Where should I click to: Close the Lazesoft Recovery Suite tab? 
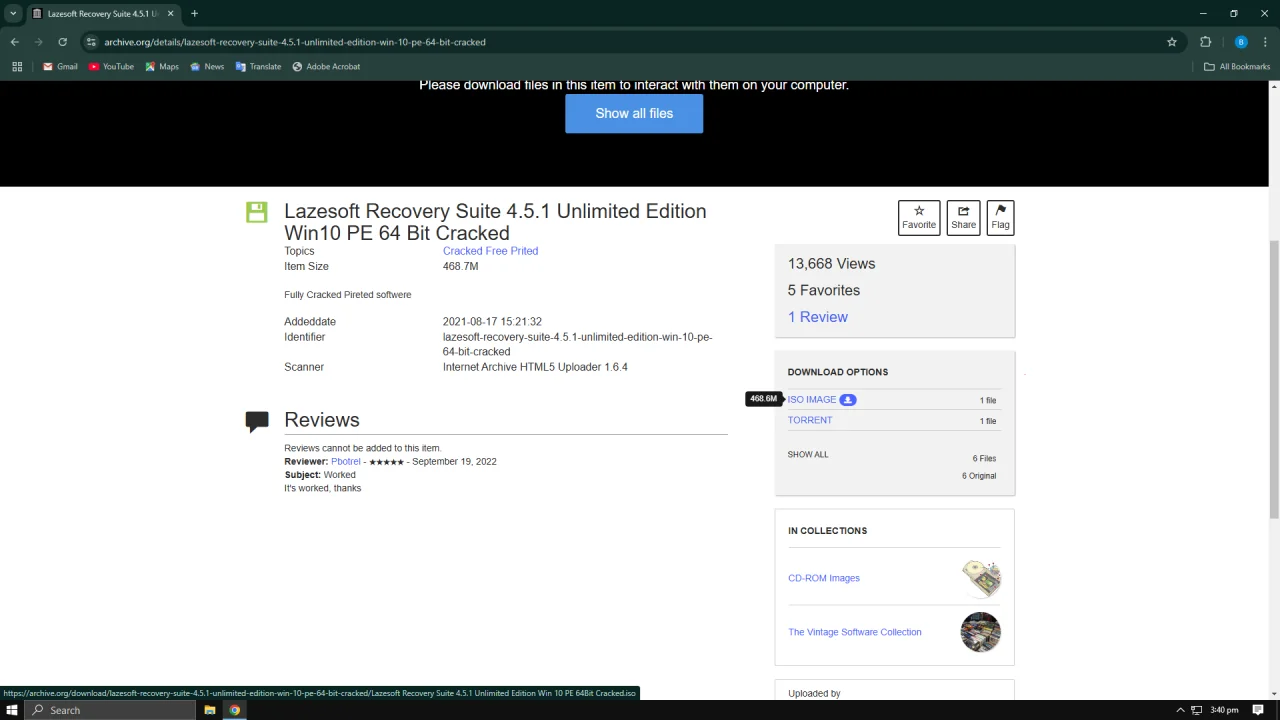point(170,14)
